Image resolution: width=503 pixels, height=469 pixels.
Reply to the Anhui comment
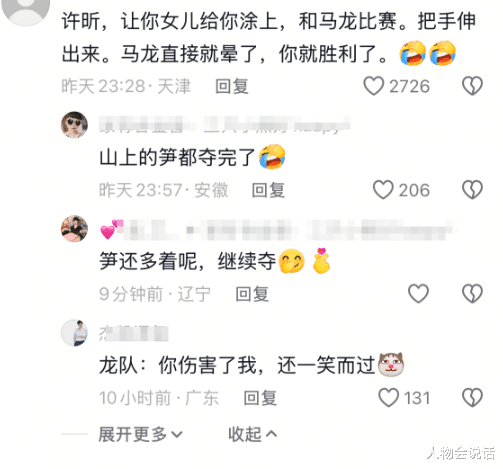[x=268, y=190]
